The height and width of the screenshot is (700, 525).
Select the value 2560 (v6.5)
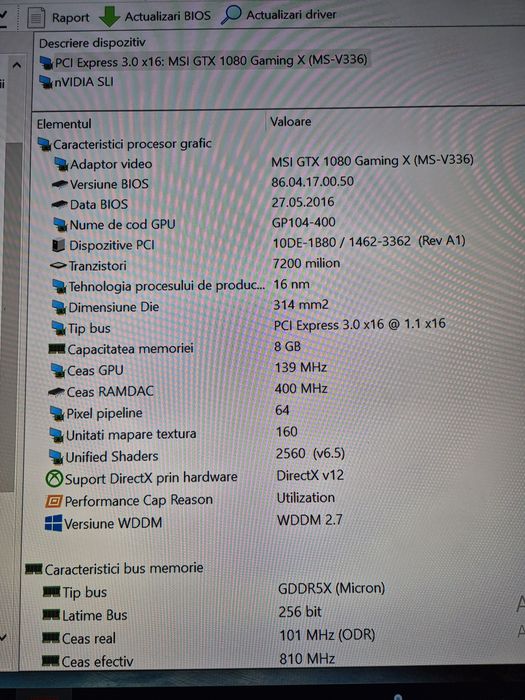(310, 454)
